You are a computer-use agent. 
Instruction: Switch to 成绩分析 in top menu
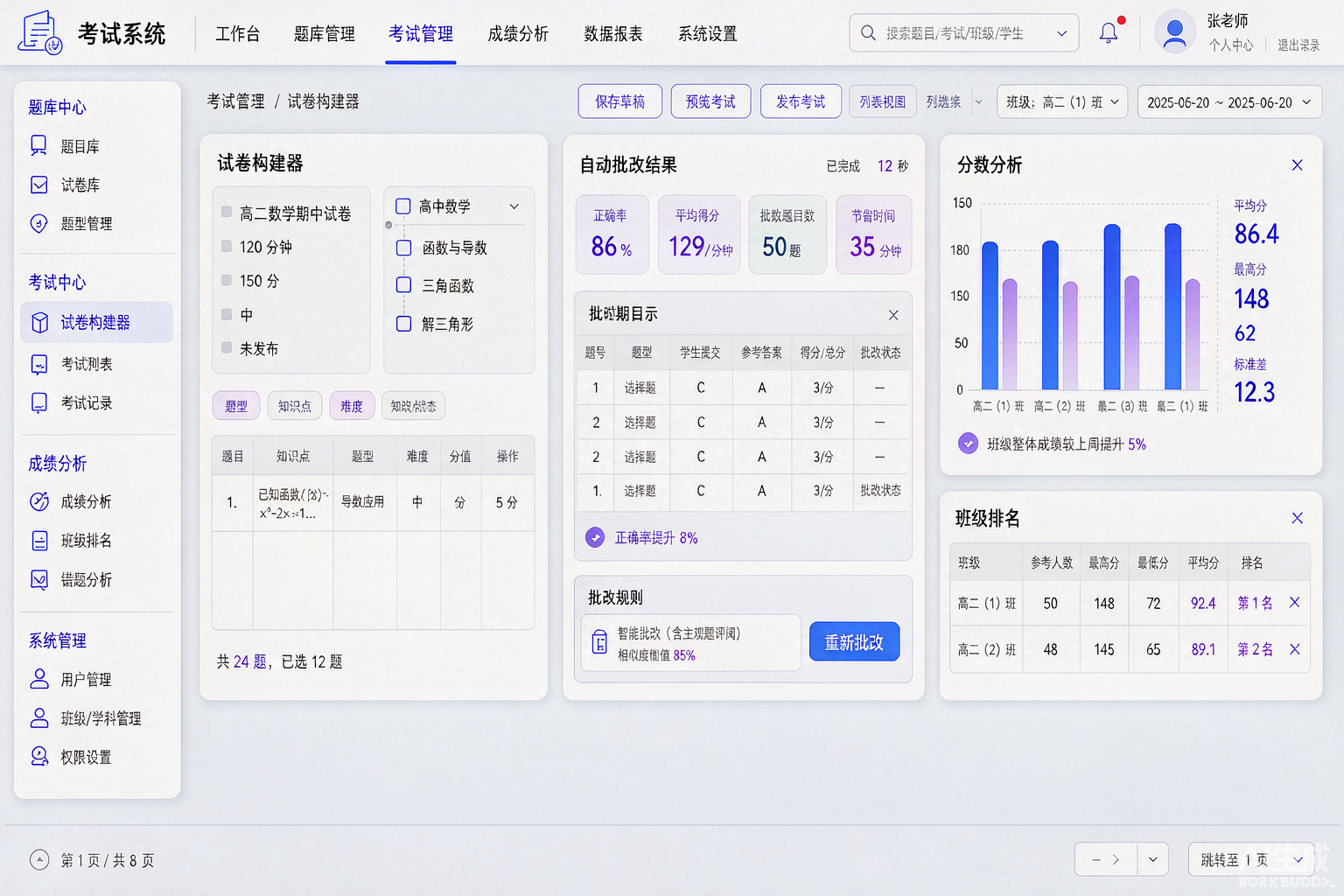(518, 33)
